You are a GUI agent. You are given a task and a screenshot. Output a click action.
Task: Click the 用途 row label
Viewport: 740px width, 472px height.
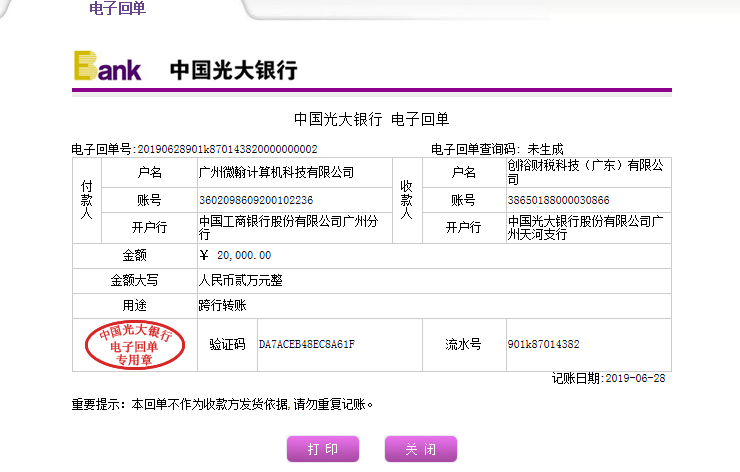pyautogui.click(x=135, y=305)
